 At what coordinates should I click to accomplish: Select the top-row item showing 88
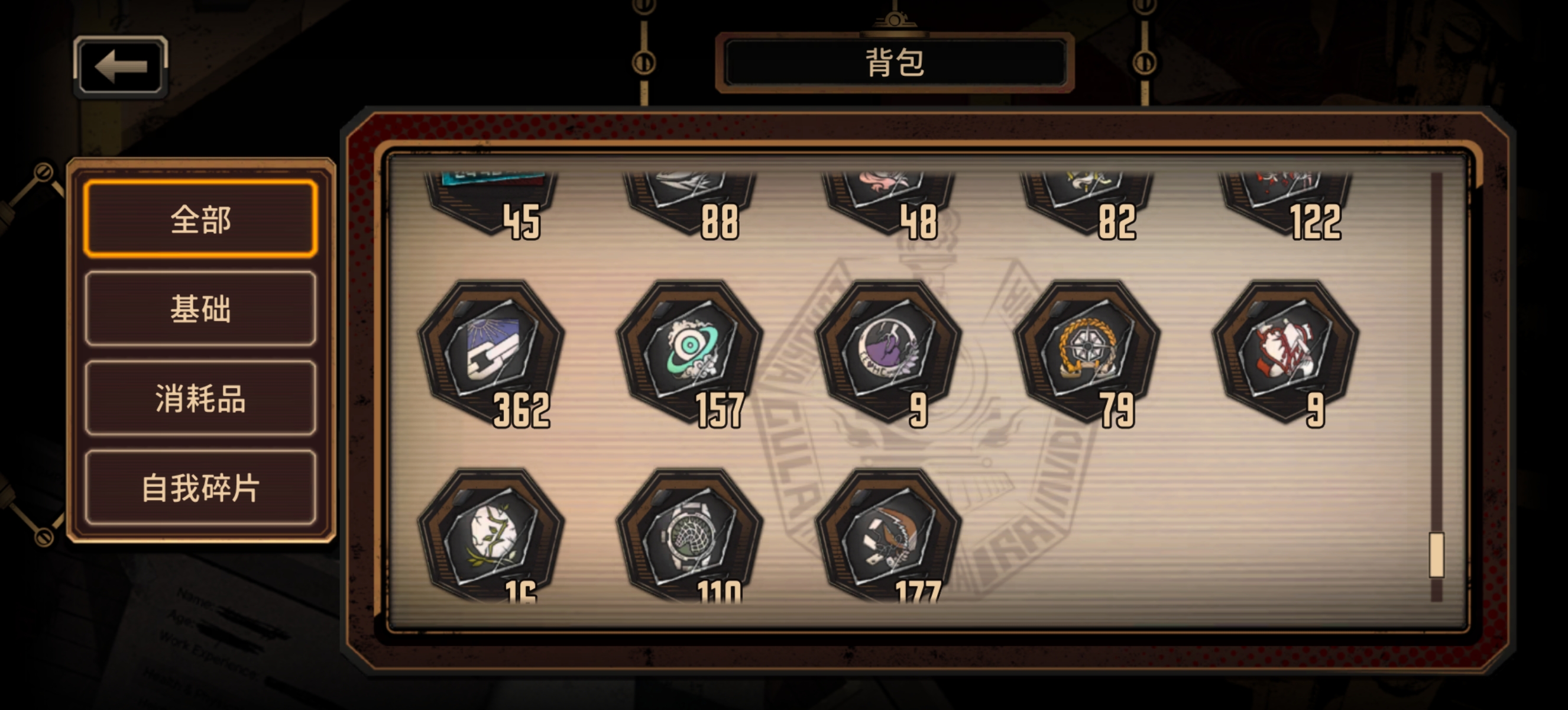[x=689, y=204]
